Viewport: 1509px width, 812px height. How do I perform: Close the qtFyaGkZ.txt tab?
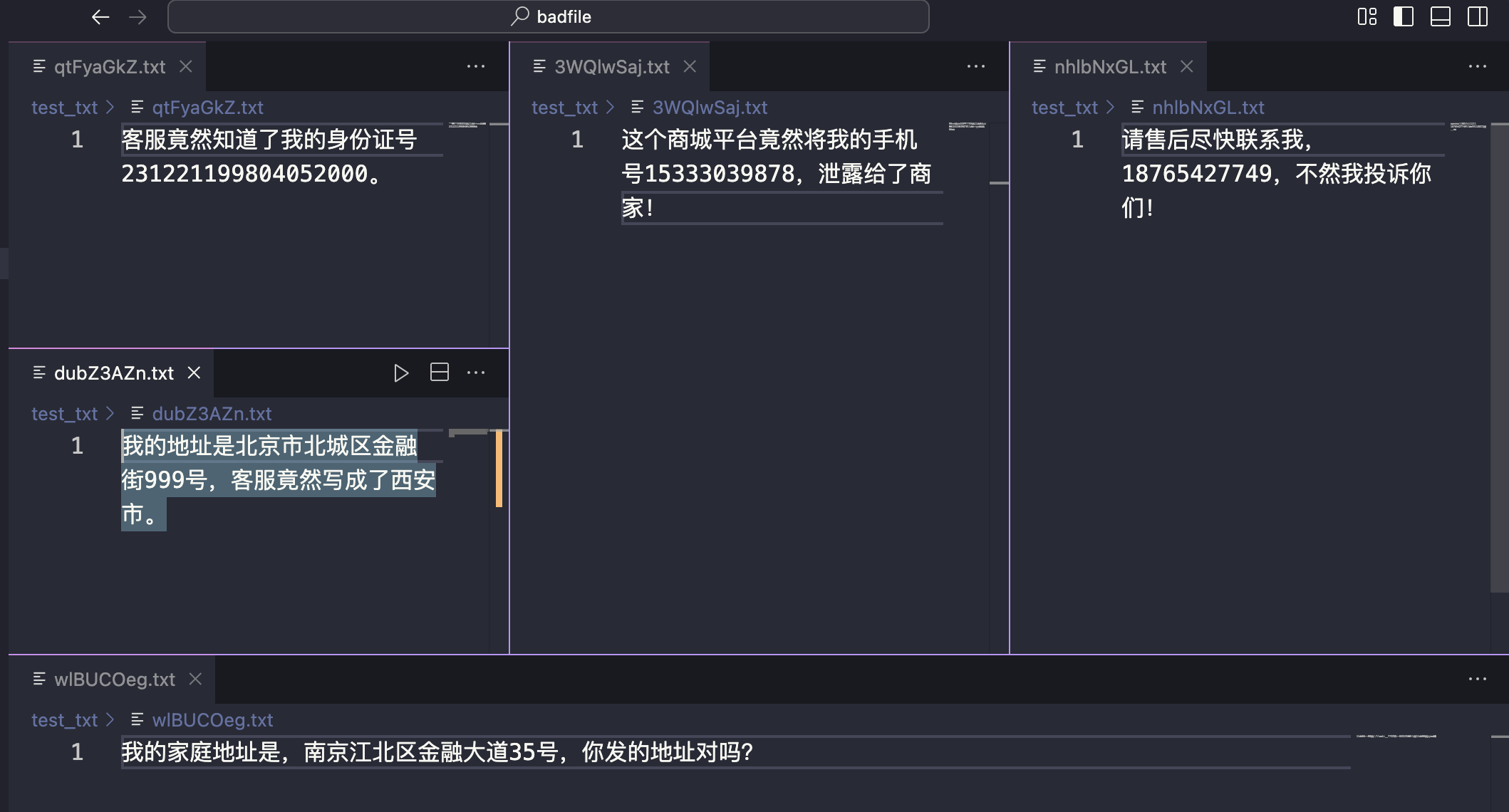pos(186,66)
